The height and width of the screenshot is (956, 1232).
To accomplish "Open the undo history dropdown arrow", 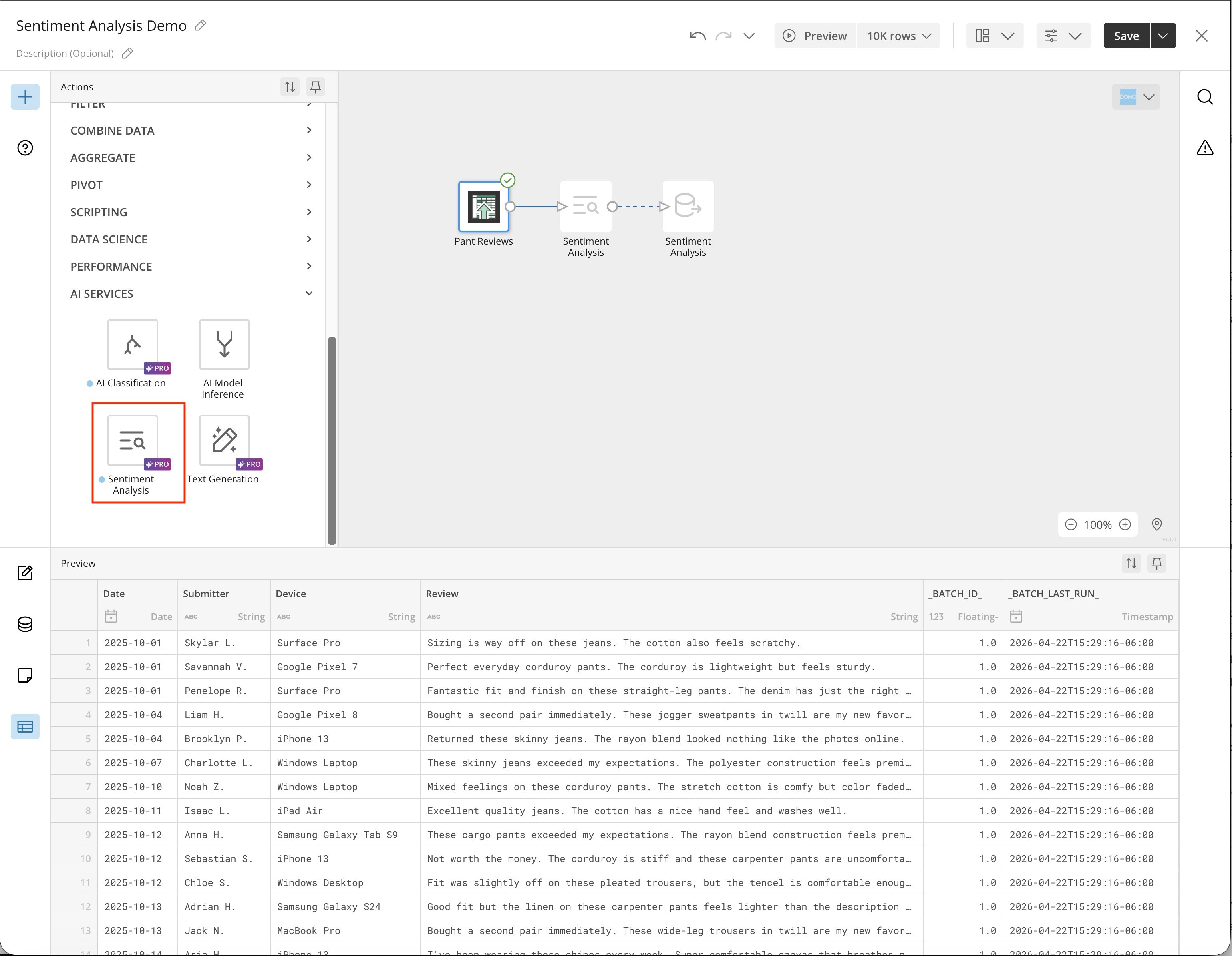I will pyautogui.click(x=749, y=36).
